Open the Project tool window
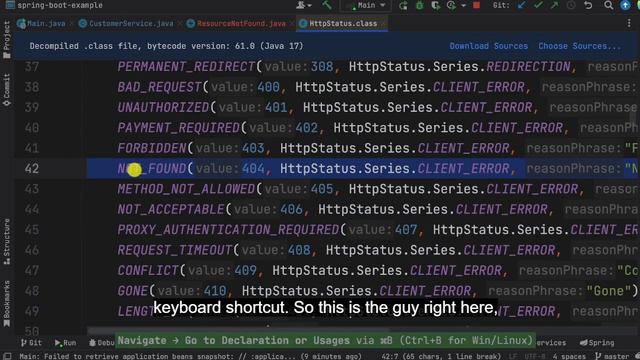The image size is (640, 360). point(7,40)
